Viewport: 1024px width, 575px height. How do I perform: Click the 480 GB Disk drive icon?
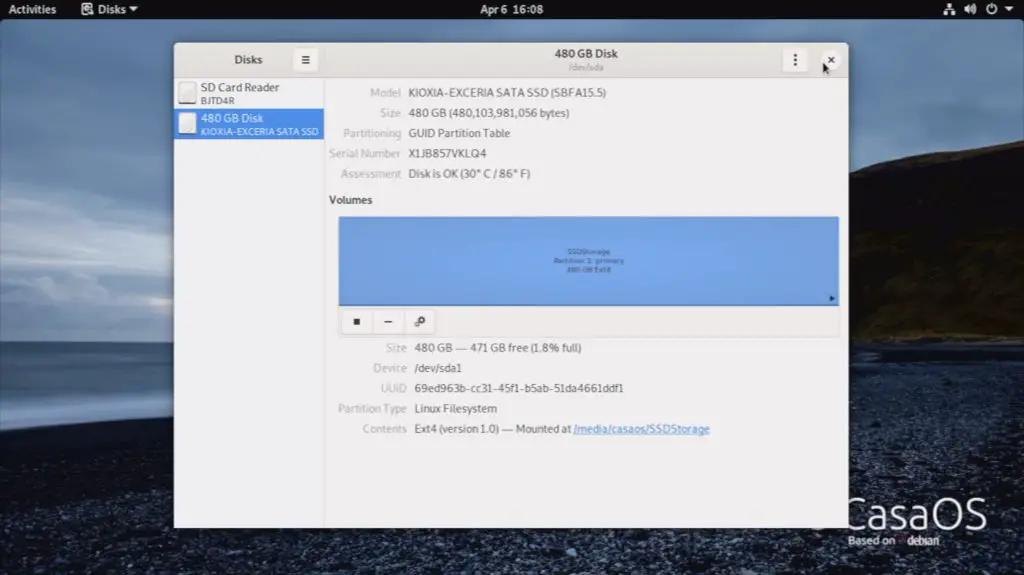187,124
